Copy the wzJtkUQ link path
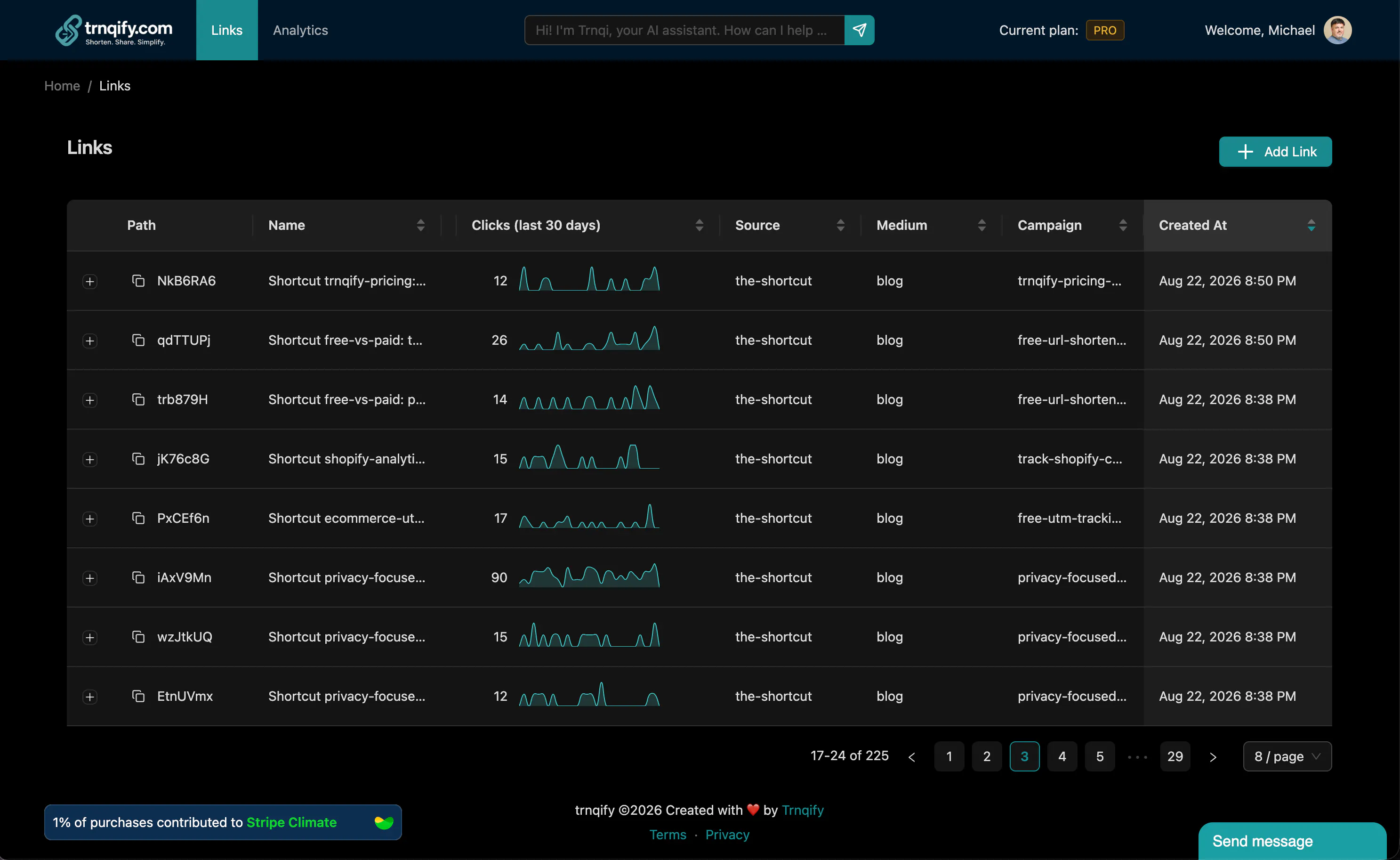The height and width of the screenshot is (860, 1400). click(138, 637)
